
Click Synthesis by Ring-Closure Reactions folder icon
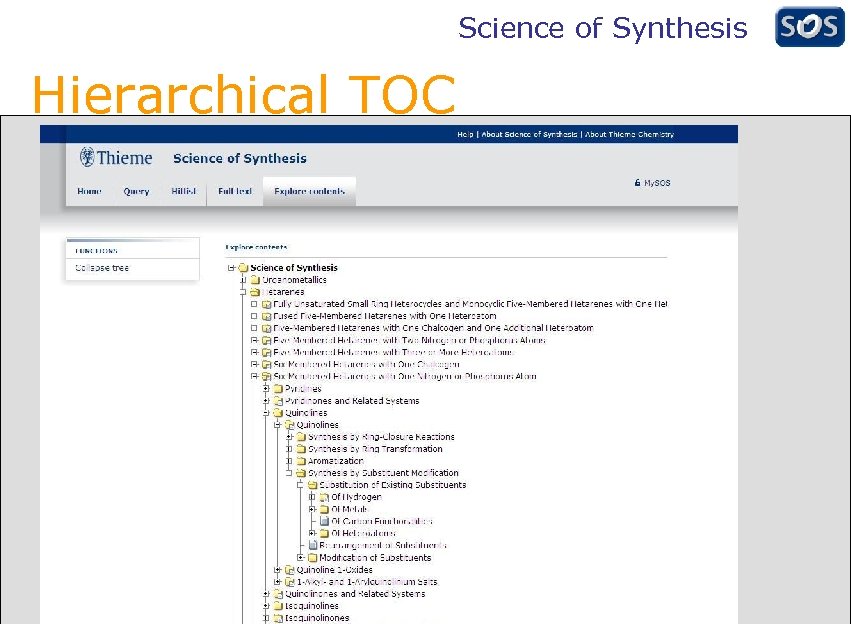click(x=301, y=437)
